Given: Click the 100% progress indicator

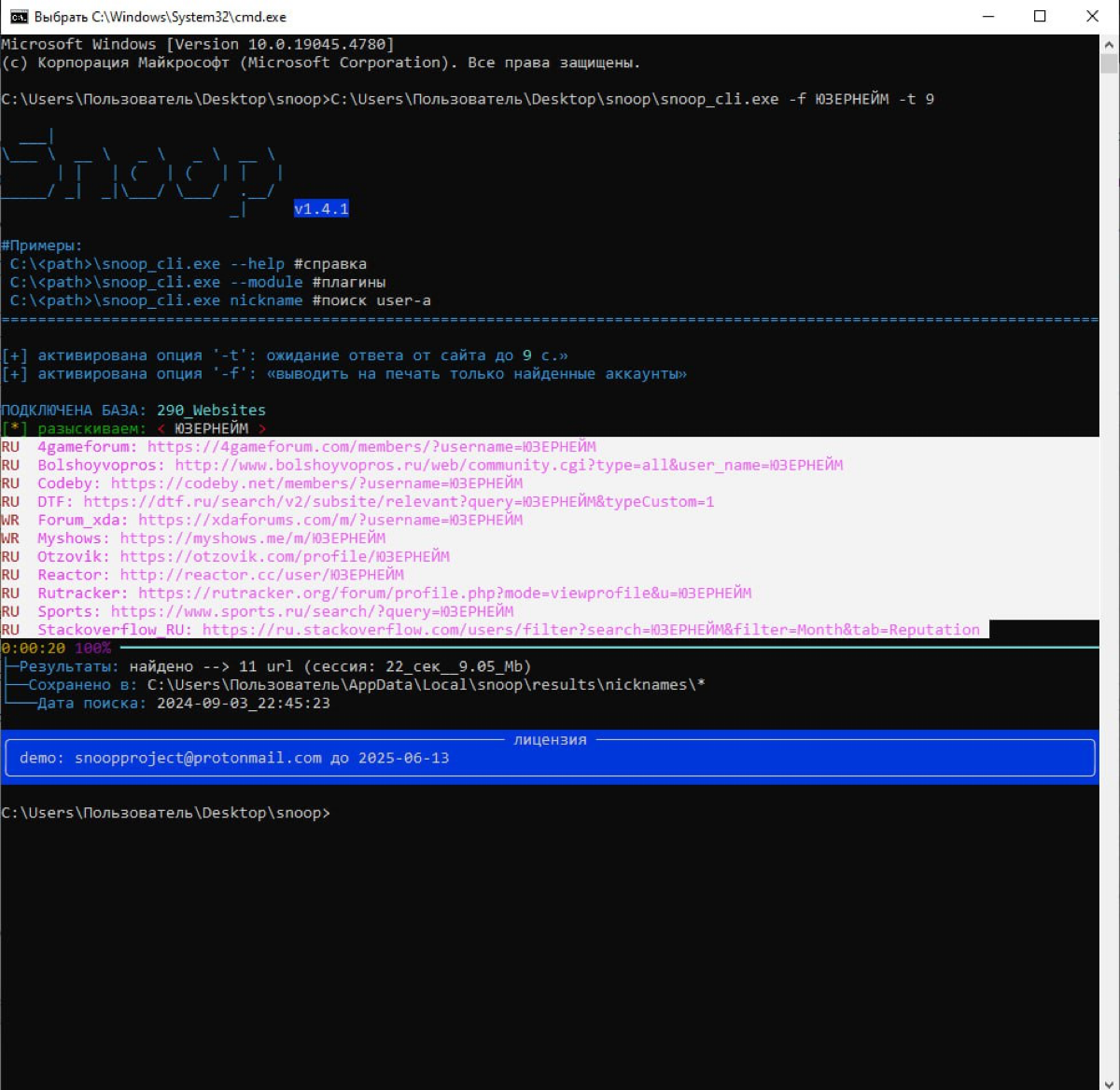Looking at the screenshot, I should [x=92, y=648].
